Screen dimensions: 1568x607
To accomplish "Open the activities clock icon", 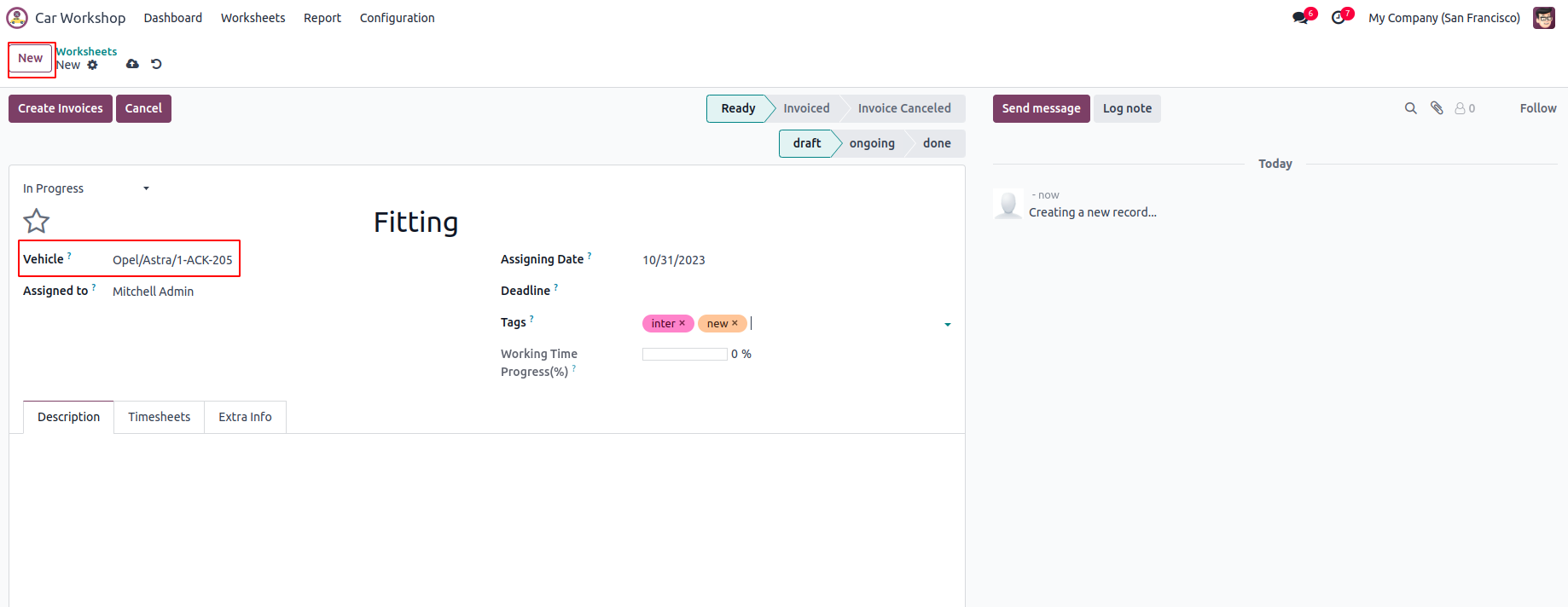I will pos(1338,18).
